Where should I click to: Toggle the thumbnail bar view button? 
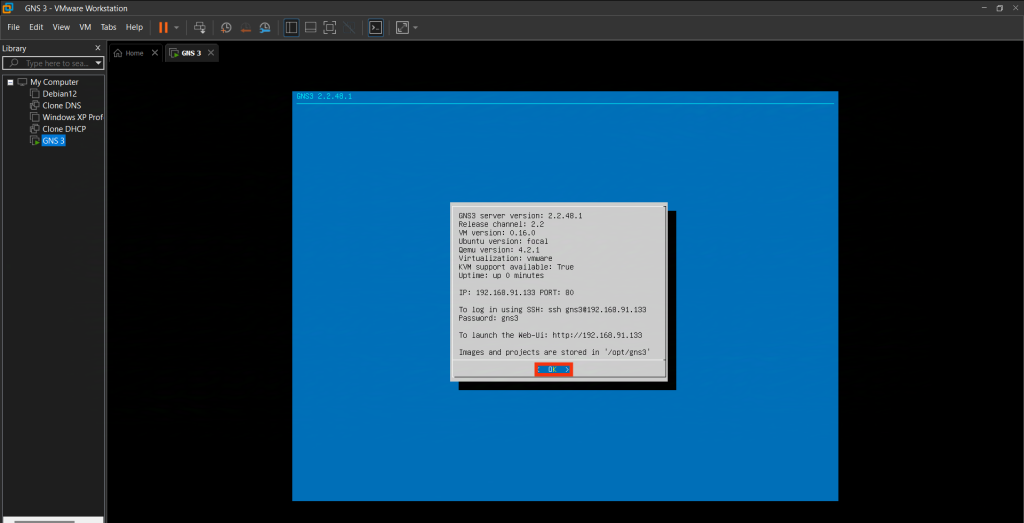(x=310, y=27)
